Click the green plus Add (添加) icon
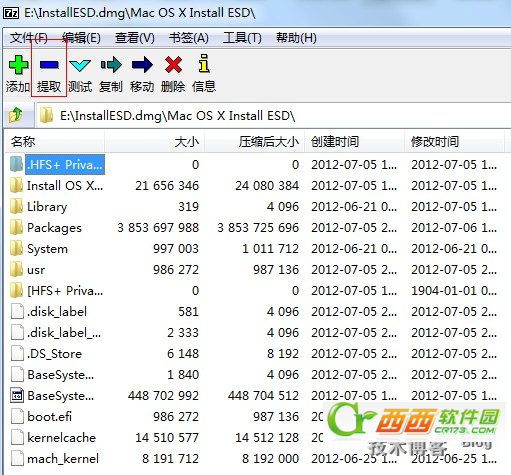The image size is (511, 475). coord(18,65)
